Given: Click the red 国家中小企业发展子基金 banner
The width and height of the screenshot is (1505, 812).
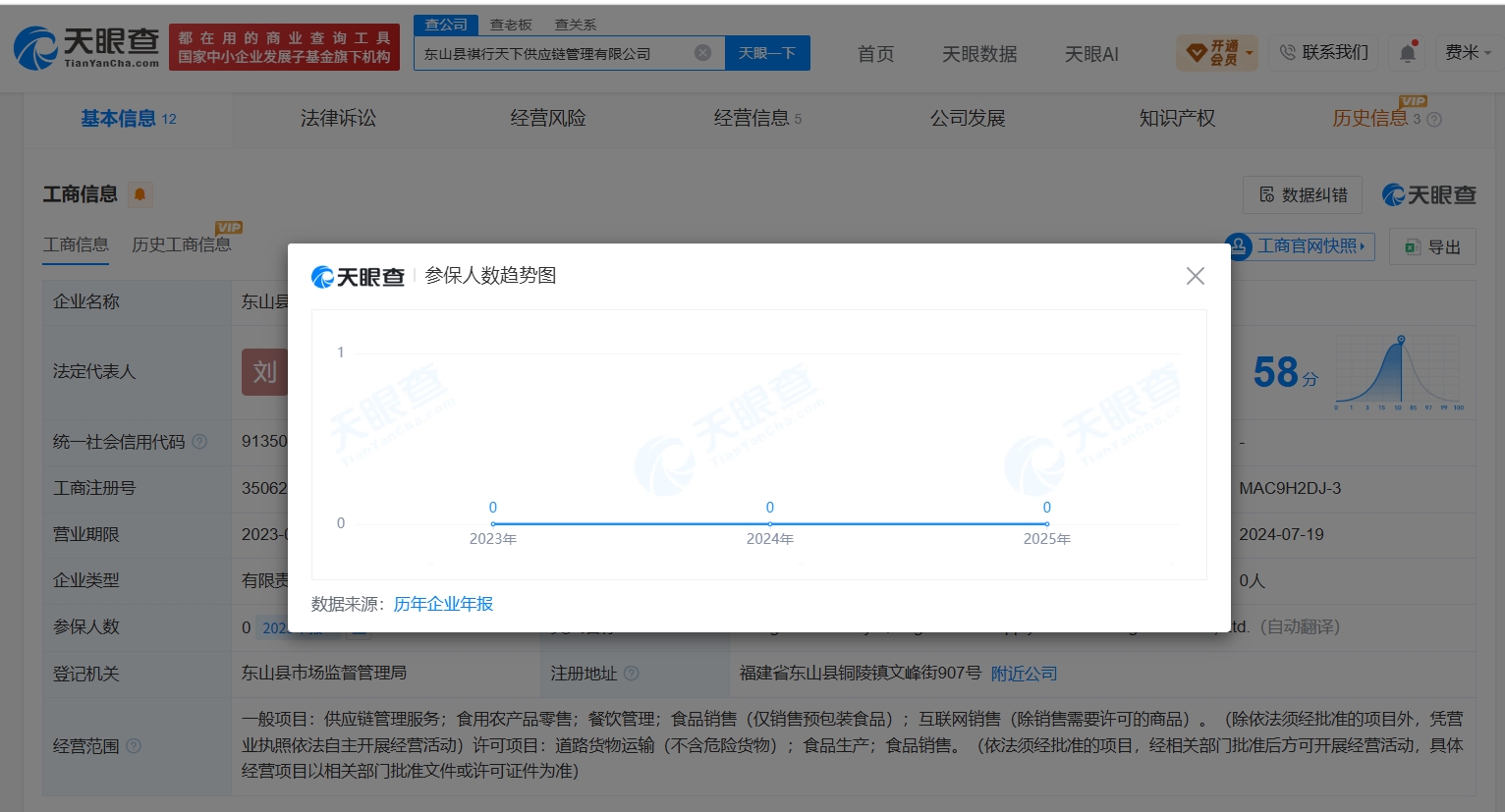Looking at the screenshot, I should [284, 47].
